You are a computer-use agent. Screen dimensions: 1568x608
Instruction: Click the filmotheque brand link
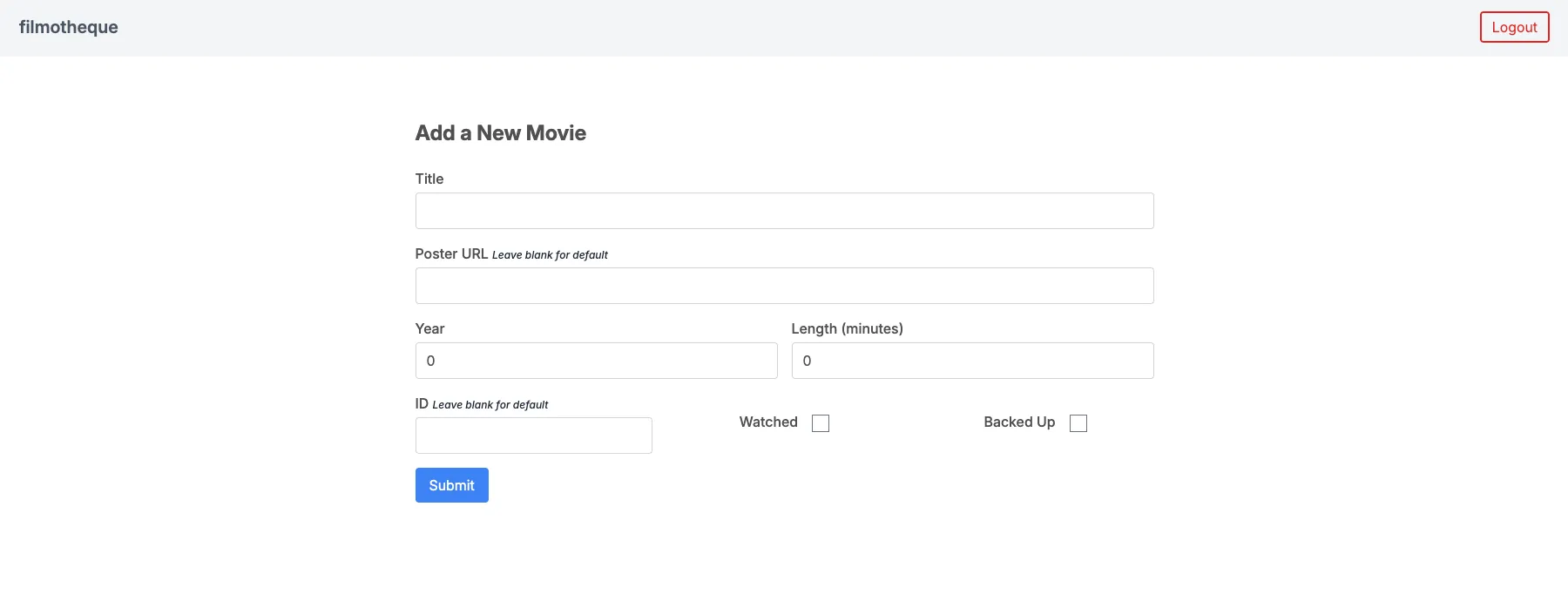[68, 27]
